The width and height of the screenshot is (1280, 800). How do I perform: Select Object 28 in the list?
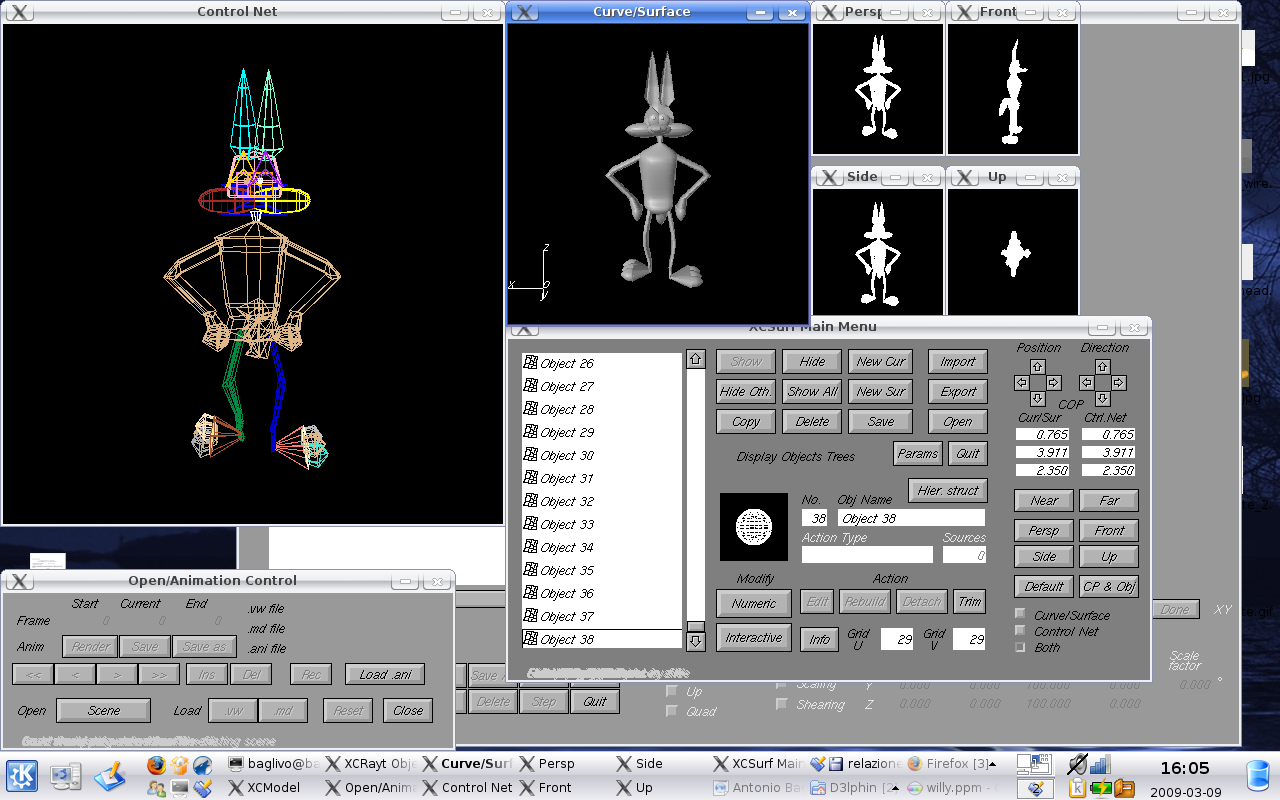click(602, 409)
